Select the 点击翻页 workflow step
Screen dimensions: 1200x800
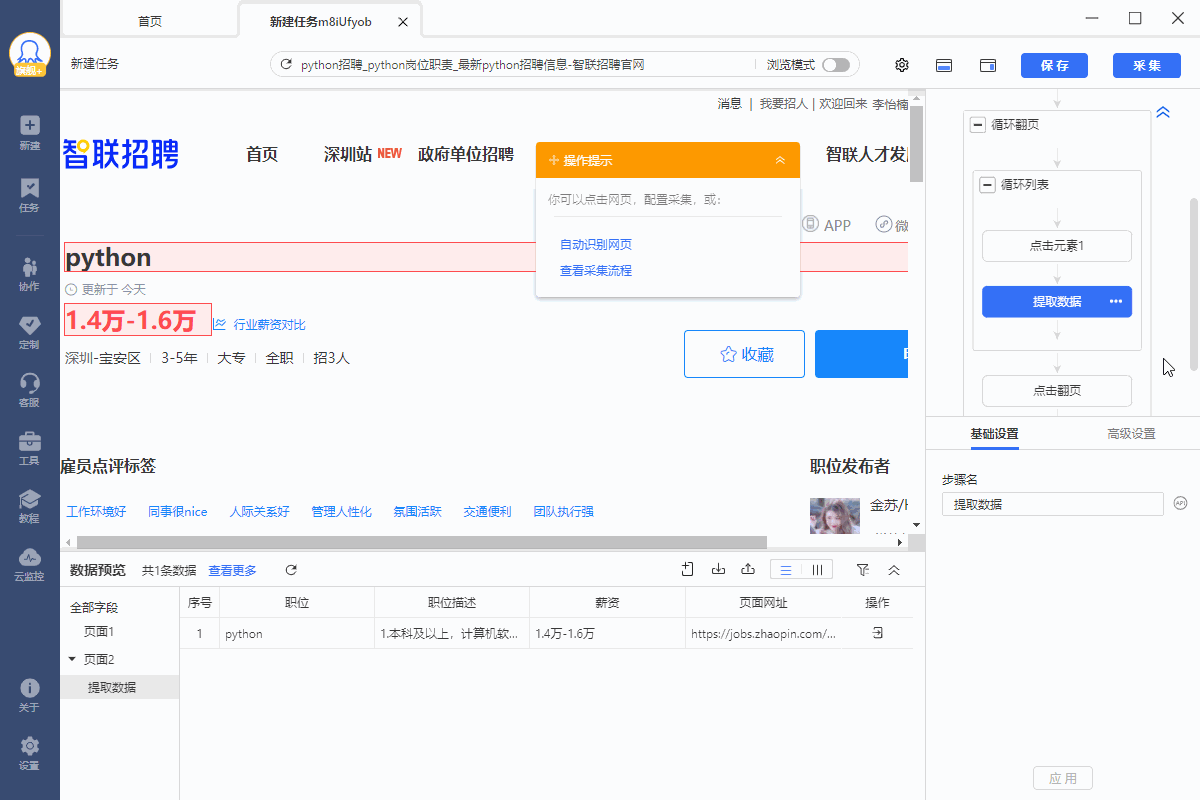pos(1057,391)
